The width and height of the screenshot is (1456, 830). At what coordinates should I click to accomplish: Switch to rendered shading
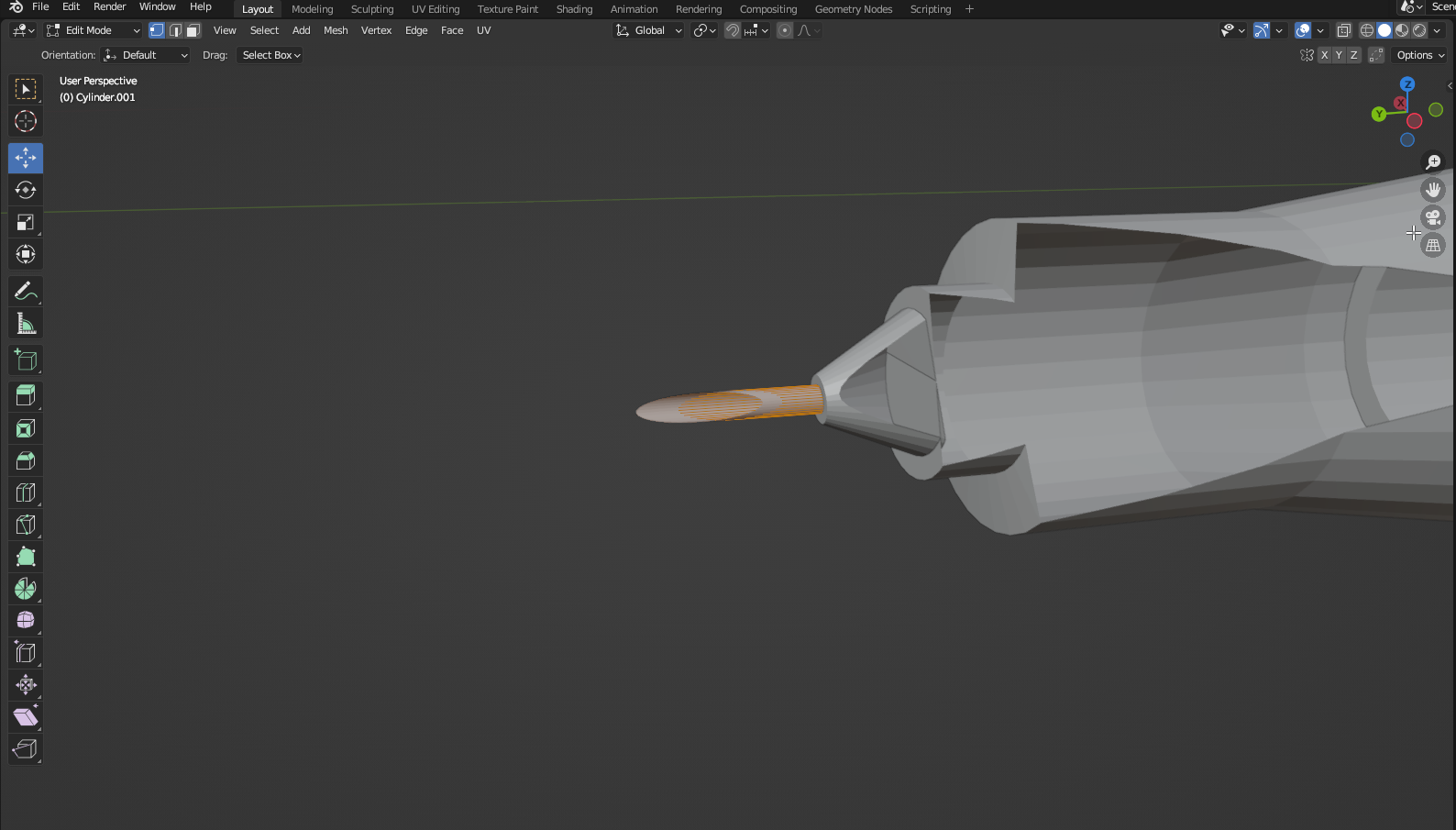pos(1419,30)
